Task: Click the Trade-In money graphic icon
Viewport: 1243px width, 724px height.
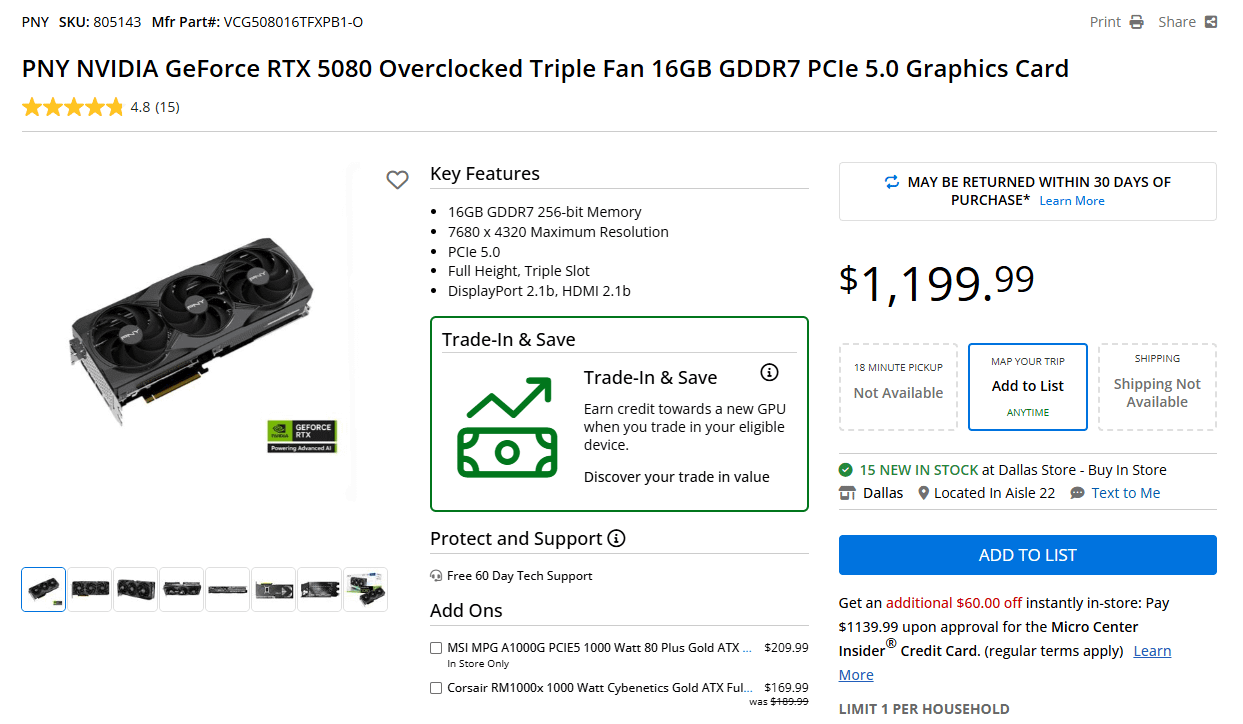Action: [x=506, y=427]
